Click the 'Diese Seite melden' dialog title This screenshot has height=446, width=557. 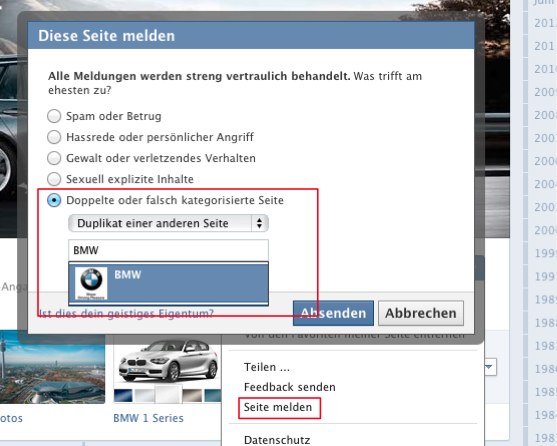pyautogui.click(x=107, y=36)
